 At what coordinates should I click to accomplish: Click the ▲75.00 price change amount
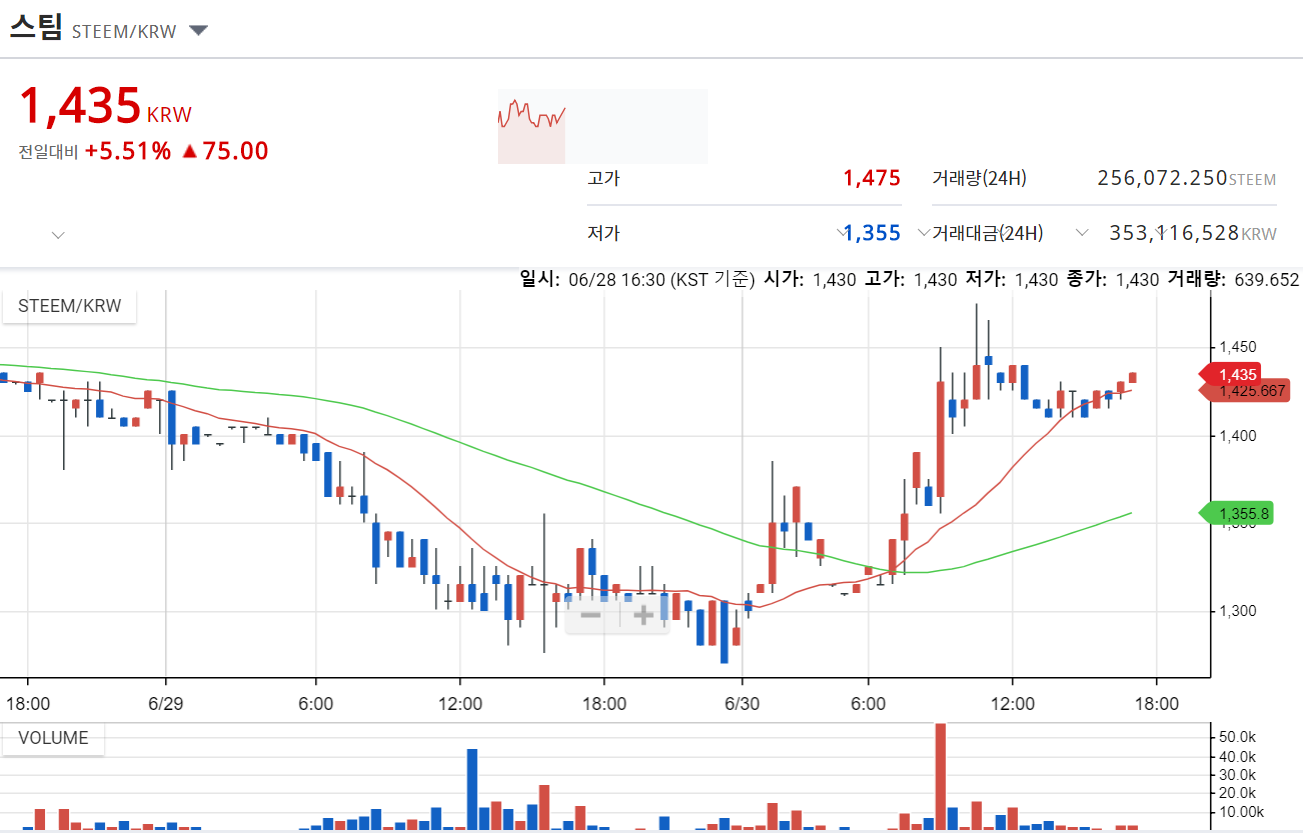pyautogui.click(x=225, y=151)
